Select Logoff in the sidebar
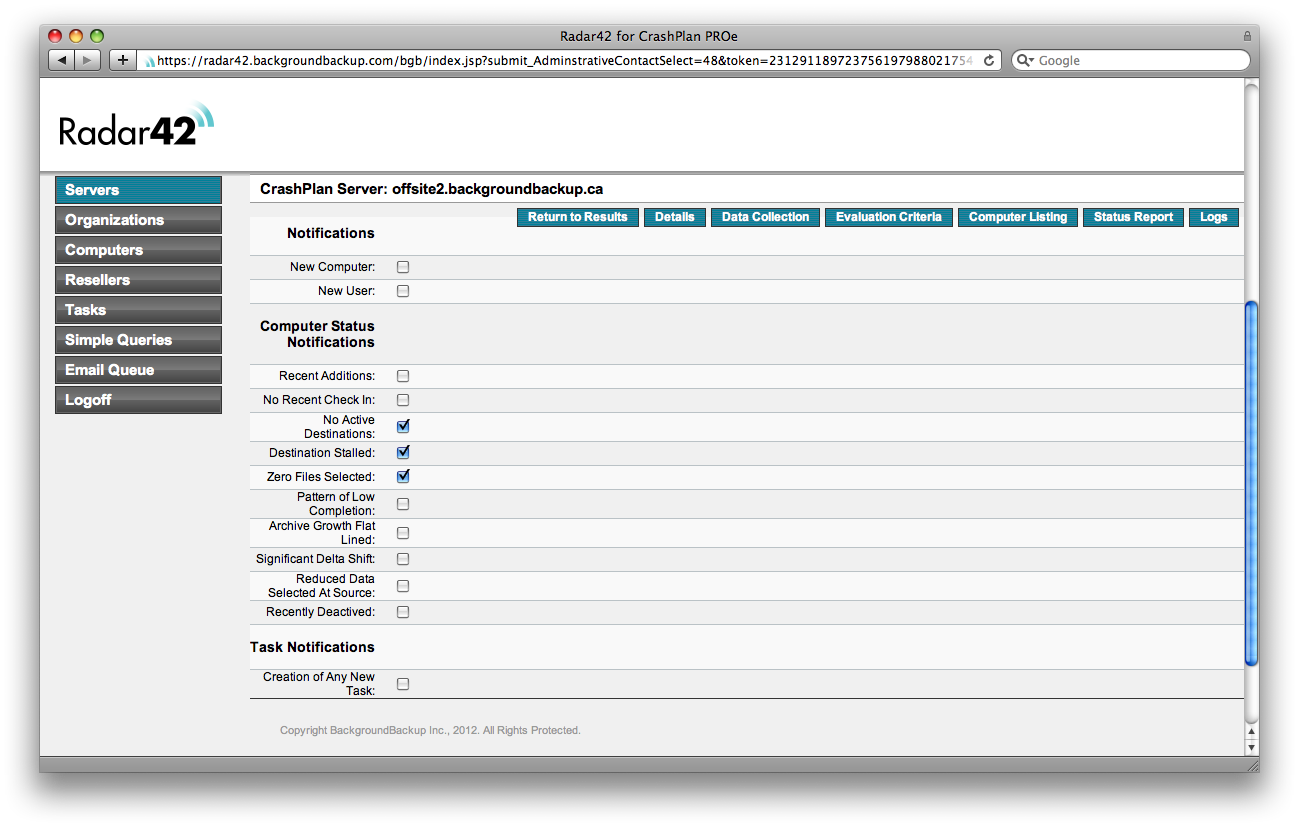1299x827 pixels. 138,400
